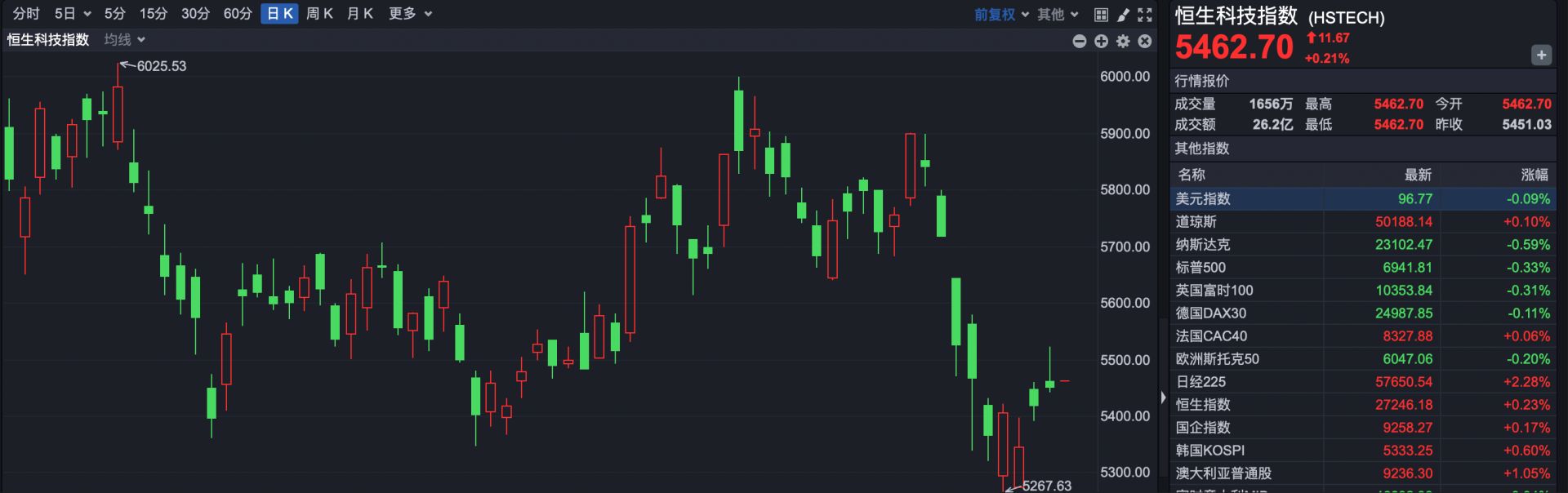Select the drawing brush tool
This screenshot has width=1568, height=493.
(1122, 14)
